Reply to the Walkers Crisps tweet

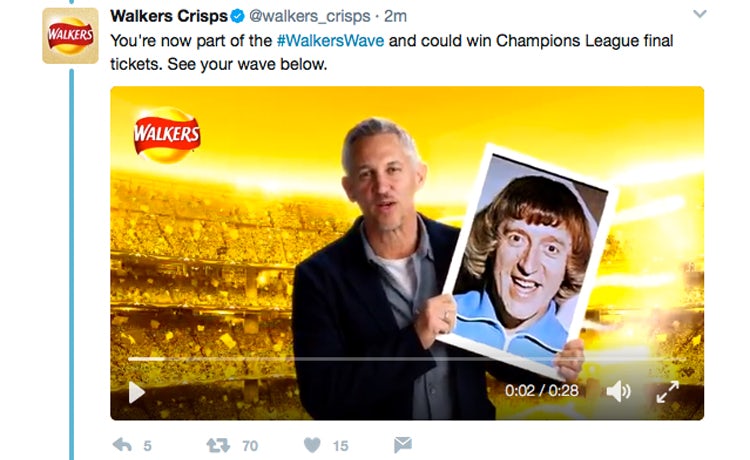122,446
